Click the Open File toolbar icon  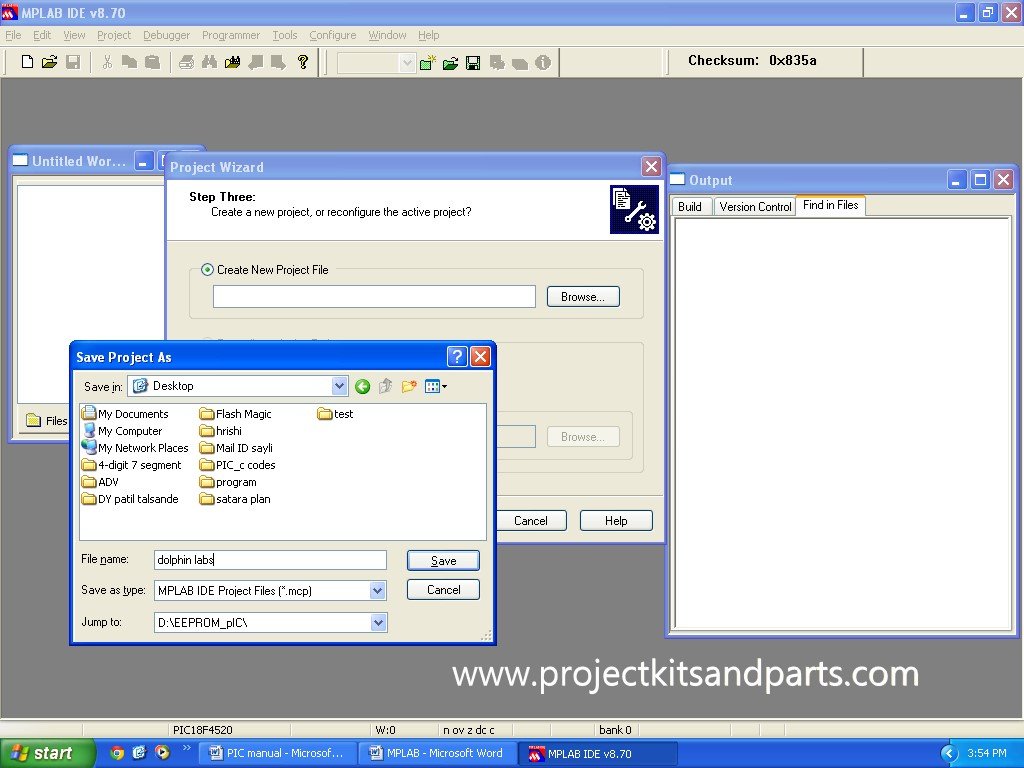tap(49, 62)
